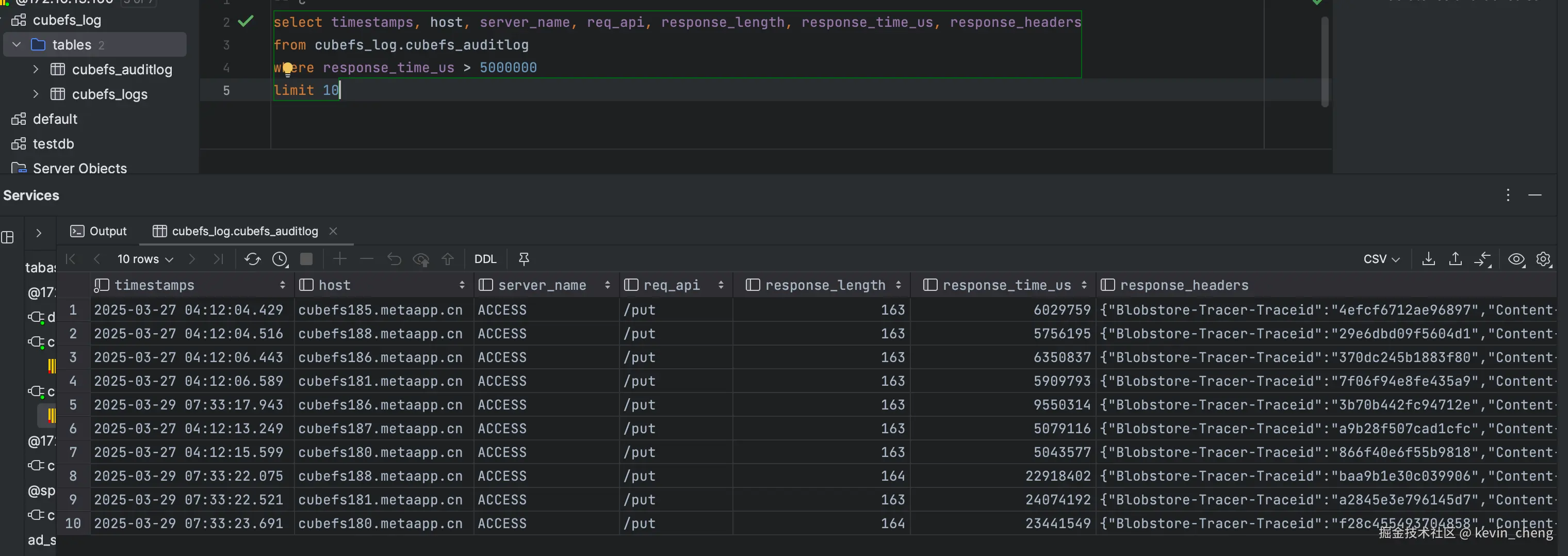
Task: Toggle the Services tree layout panel icon
Action: coord(8,237)
